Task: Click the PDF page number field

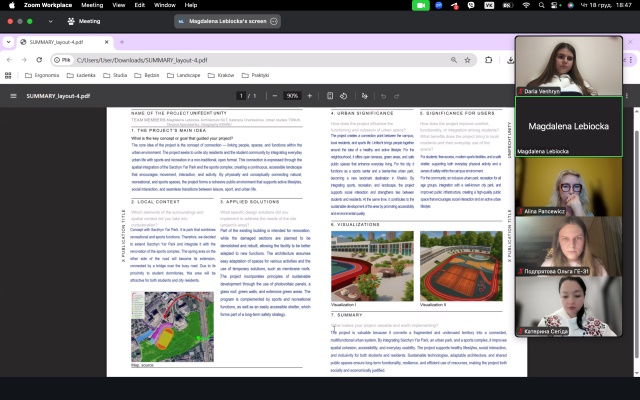Action: pyautogui.click(x=241, y=96)
